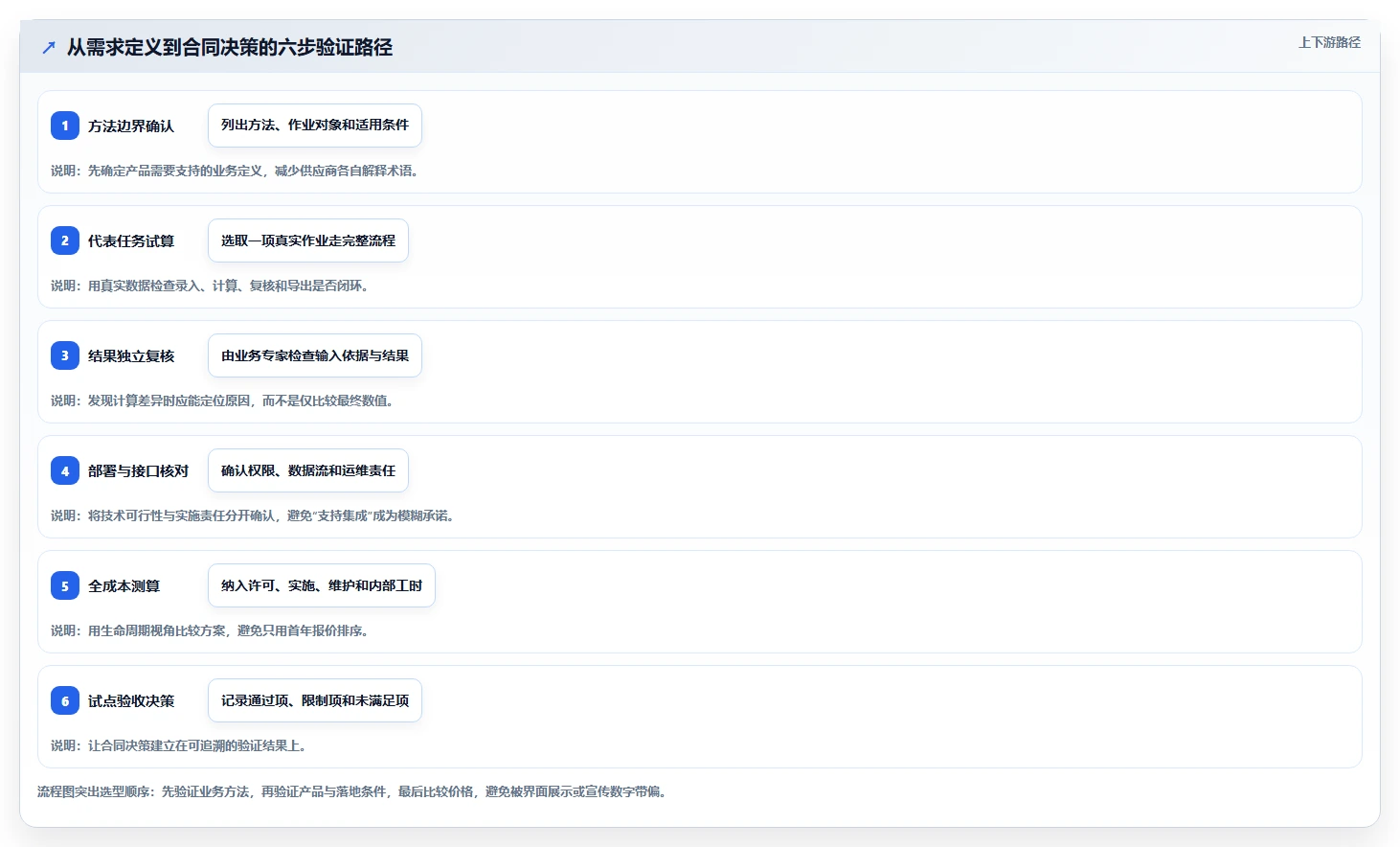The width and height of the screenshot is (1400, 847).
Task: Click the 列出方法、作业对象和适用条件 chip
Action: point(315,126)
